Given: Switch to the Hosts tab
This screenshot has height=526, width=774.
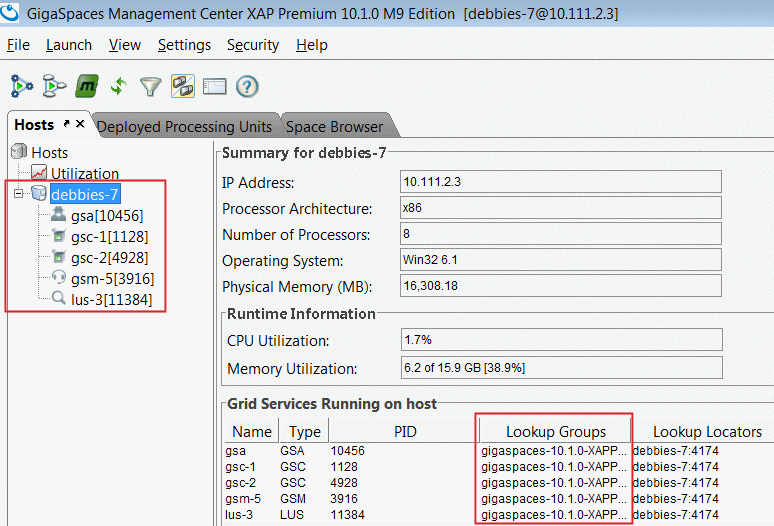Looking at the screenshot, I should coord(34,125).
